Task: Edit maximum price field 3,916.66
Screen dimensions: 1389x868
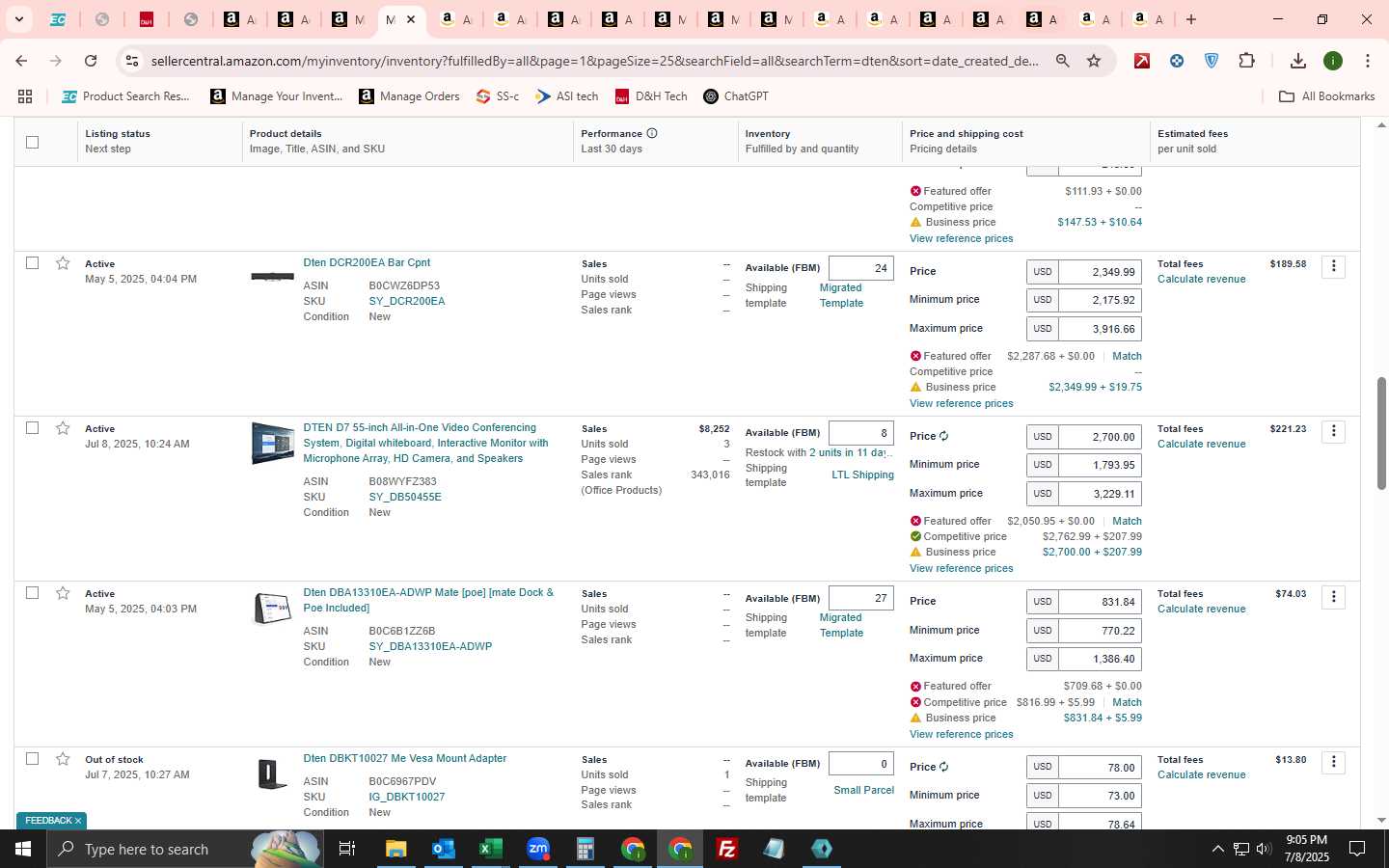Action: coord(1100,329)
